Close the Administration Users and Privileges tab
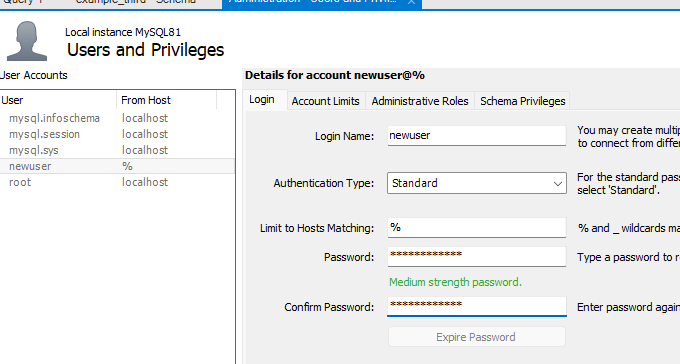680x364 pixels. (x=411, y=2)
